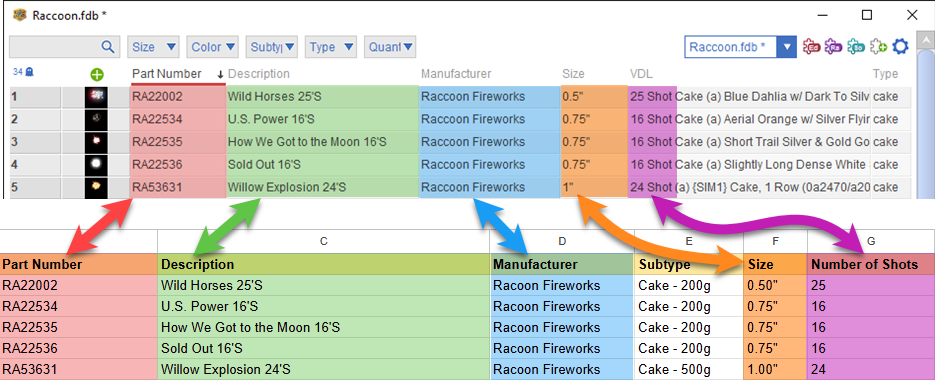935x380 pixels.
Task: Open the Quantity filter dropdown
Action: tap(390, 47)
